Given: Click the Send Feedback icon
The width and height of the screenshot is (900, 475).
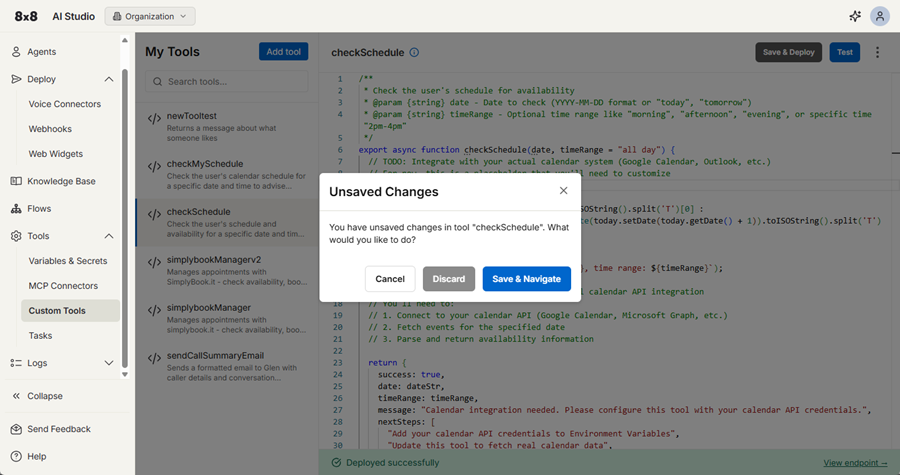Looking at the screenshot, I should [x=16, y=429].
